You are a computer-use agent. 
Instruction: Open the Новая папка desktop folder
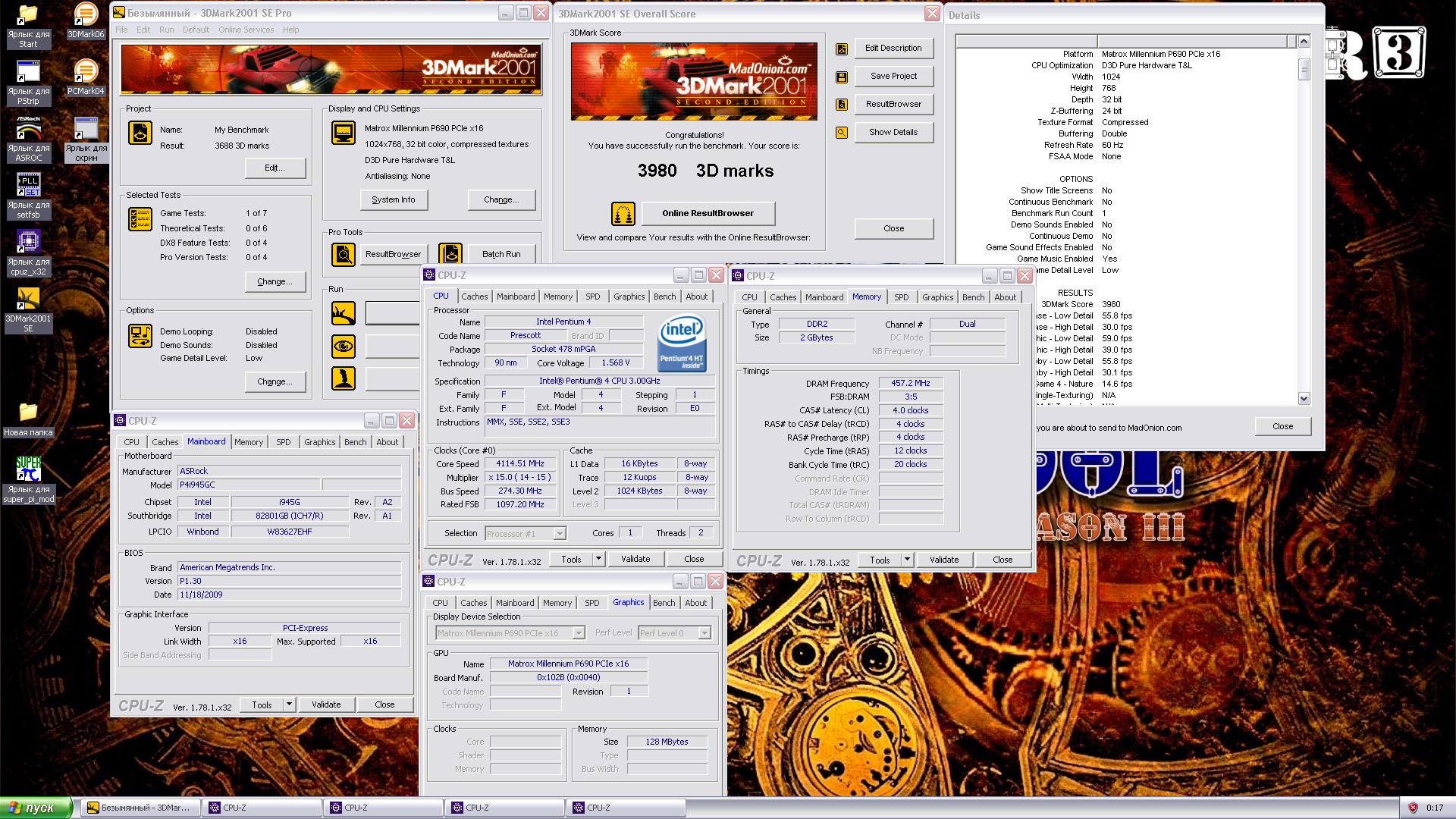pyautogui.click(x=29, y=419)
